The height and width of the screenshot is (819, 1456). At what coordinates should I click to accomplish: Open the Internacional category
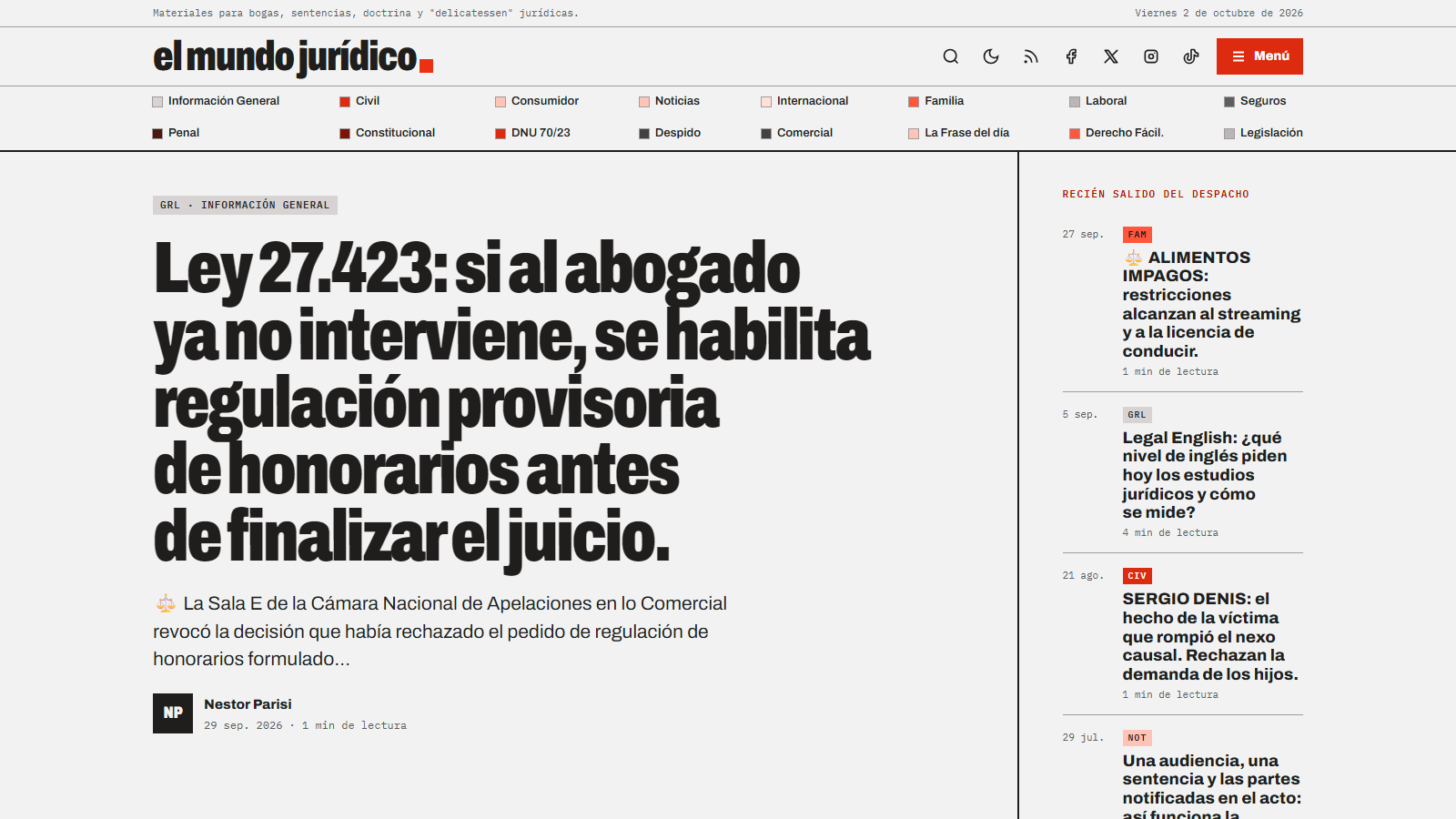(x=804, y=101)
